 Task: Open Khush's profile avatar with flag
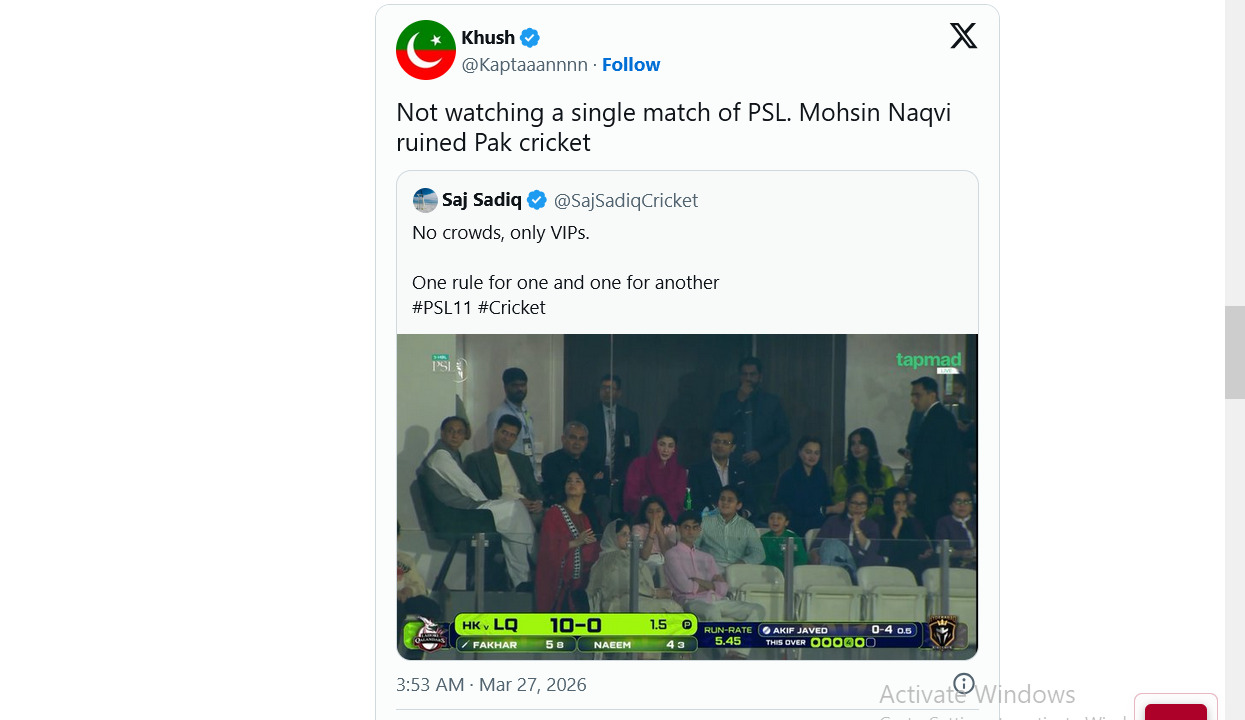click(426, 50)
